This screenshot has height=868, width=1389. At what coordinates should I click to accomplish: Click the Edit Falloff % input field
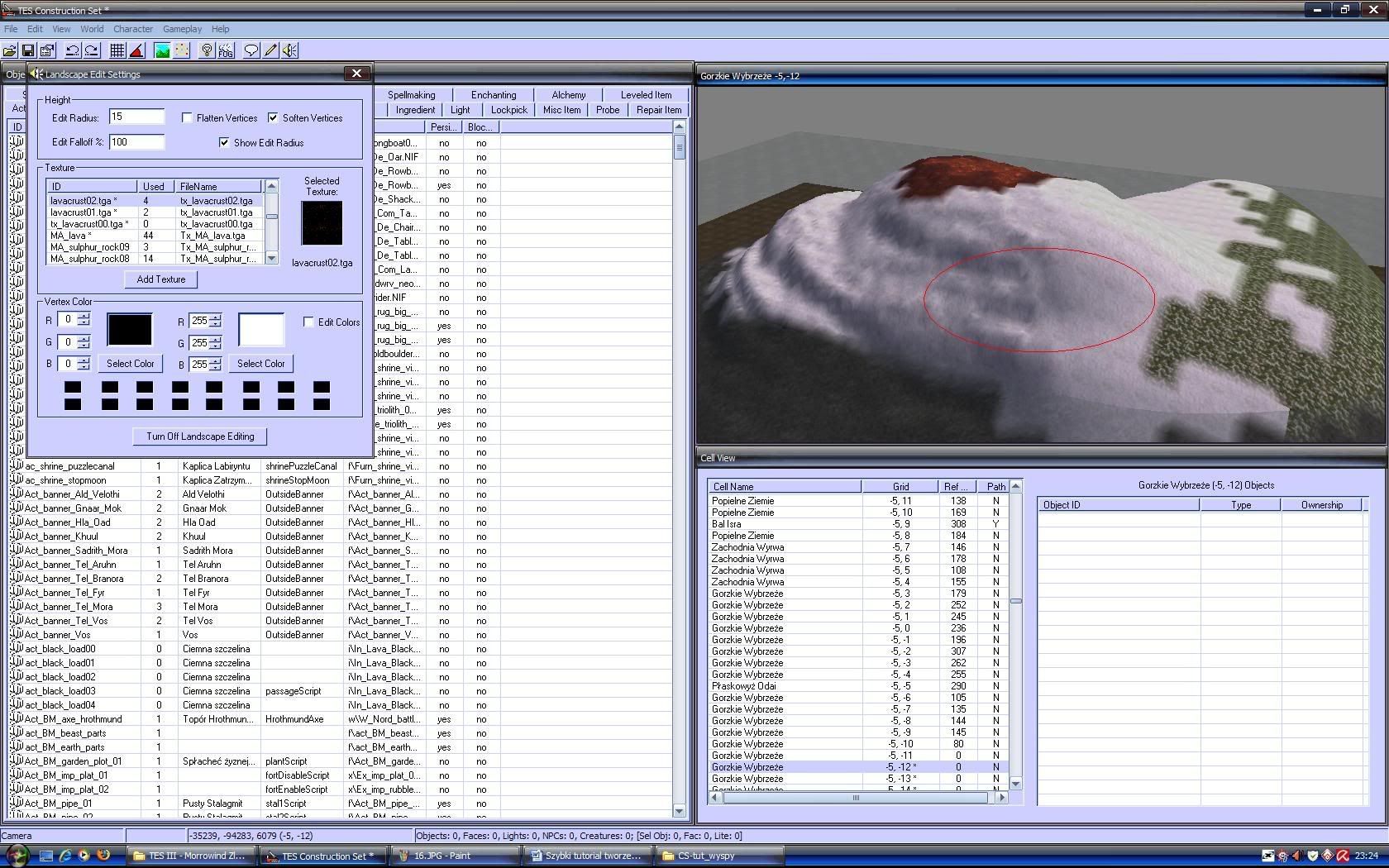137,142
